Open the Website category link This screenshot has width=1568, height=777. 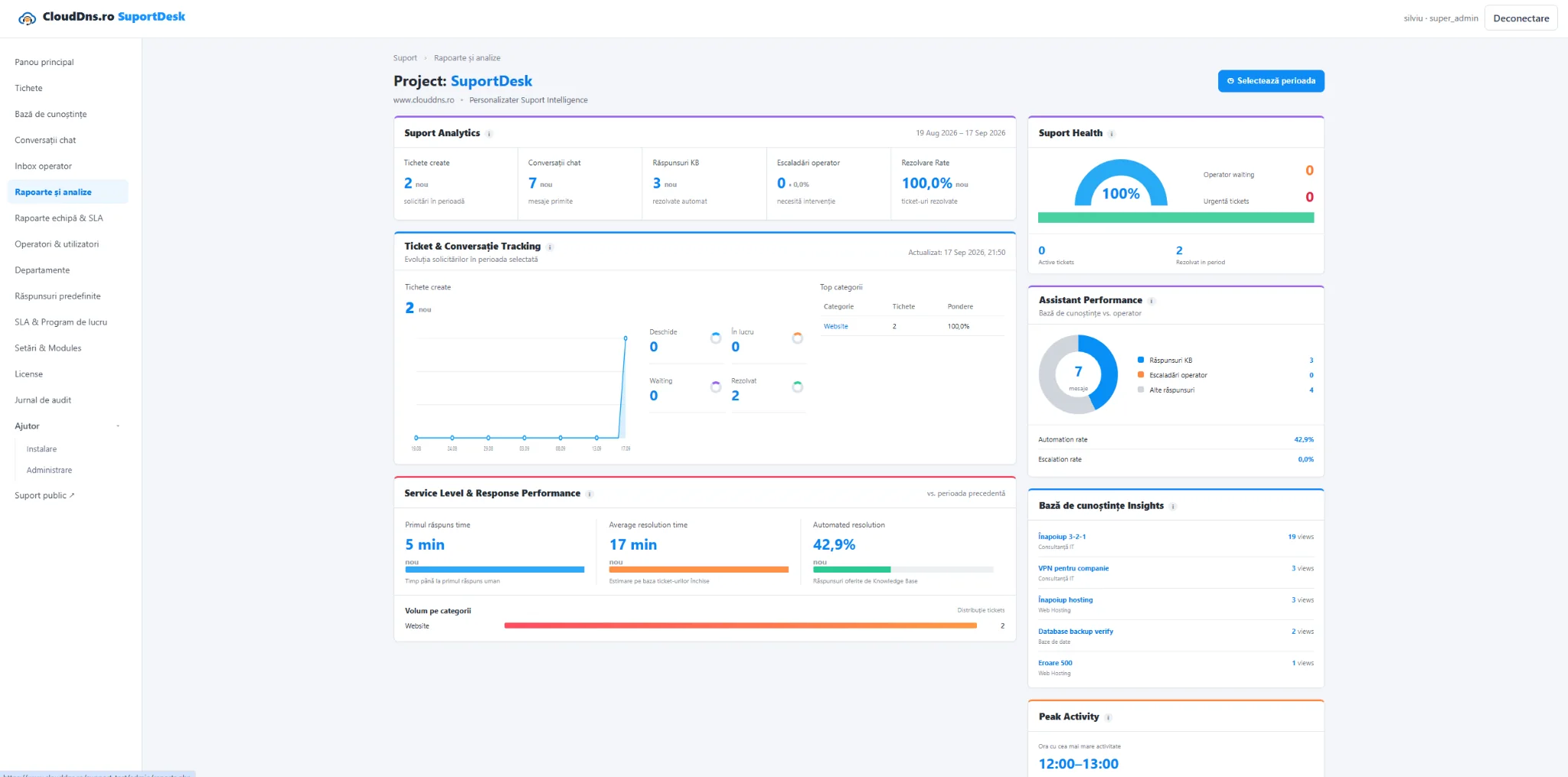pos(835,327)
